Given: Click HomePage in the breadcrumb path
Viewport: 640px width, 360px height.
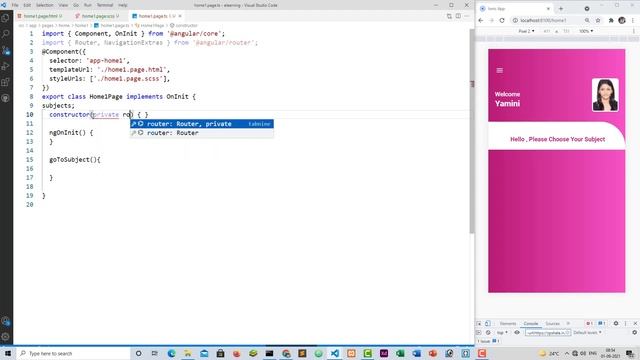Looking at the screenshot, I should click(152, 25).
